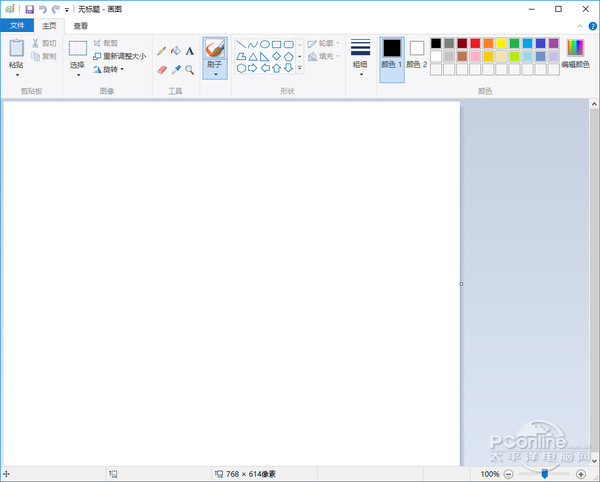Viewport: 600px width, 482px height.
Task: Click the vertical scrollbar up arrow
Action: (x=594, y=104)
